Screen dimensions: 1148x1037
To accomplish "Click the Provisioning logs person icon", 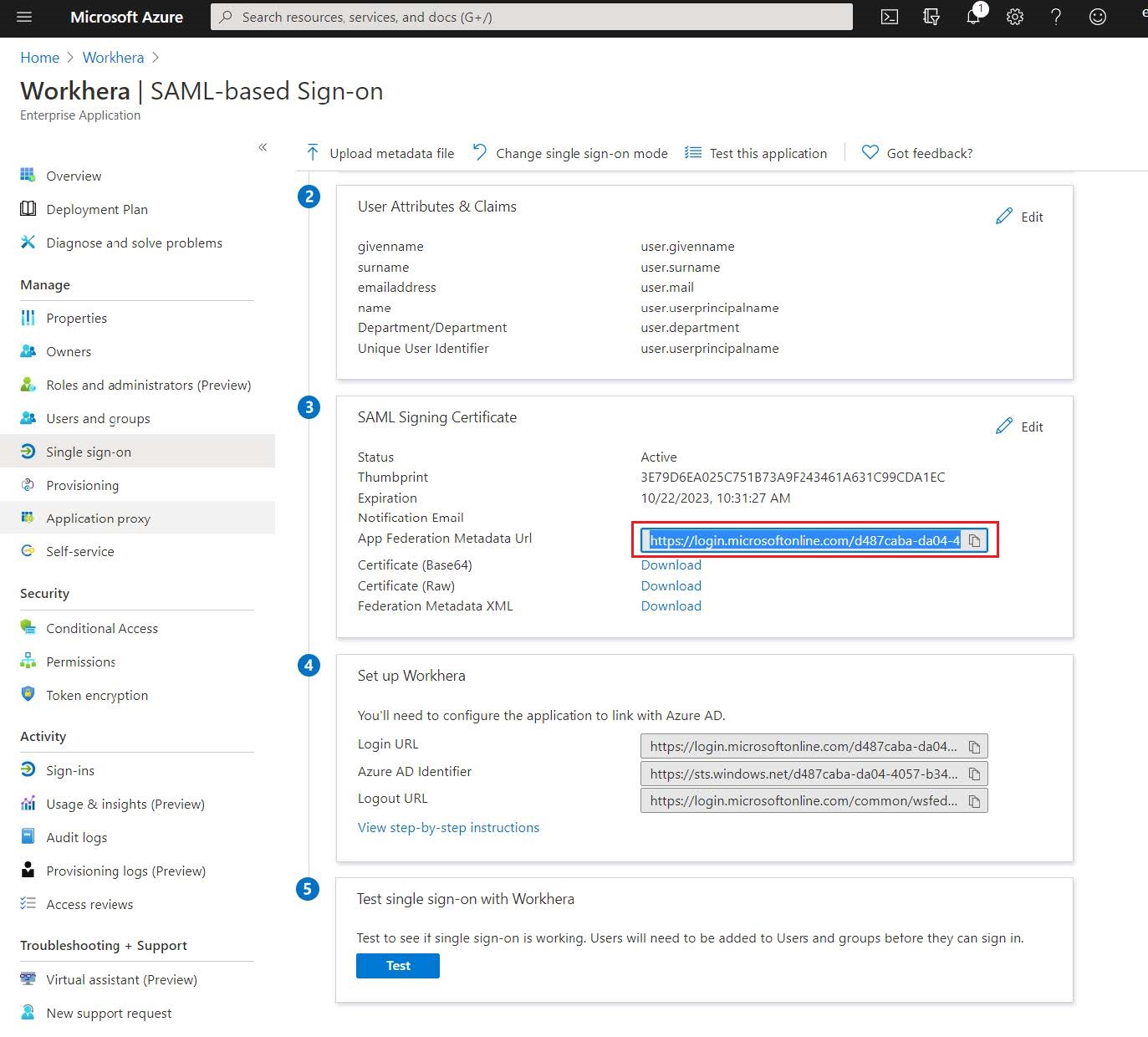I will click(x=28, y=870).
